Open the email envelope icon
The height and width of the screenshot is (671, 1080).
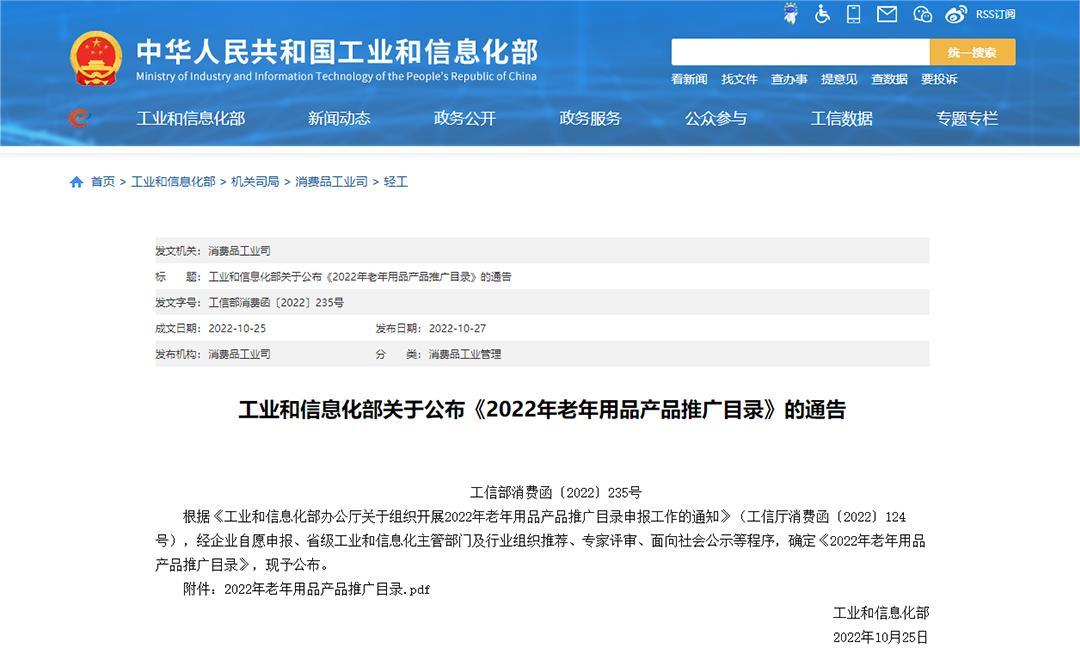(887, 14)
